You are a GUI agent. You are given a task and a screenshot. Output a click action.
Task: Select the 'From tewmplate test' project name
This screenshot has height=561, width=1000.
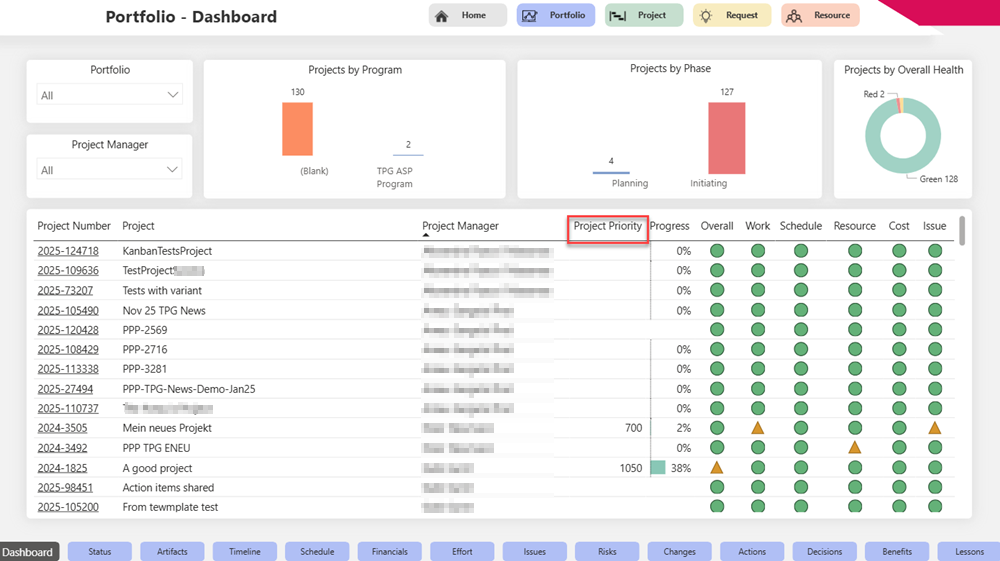click(x=170, y=507)
